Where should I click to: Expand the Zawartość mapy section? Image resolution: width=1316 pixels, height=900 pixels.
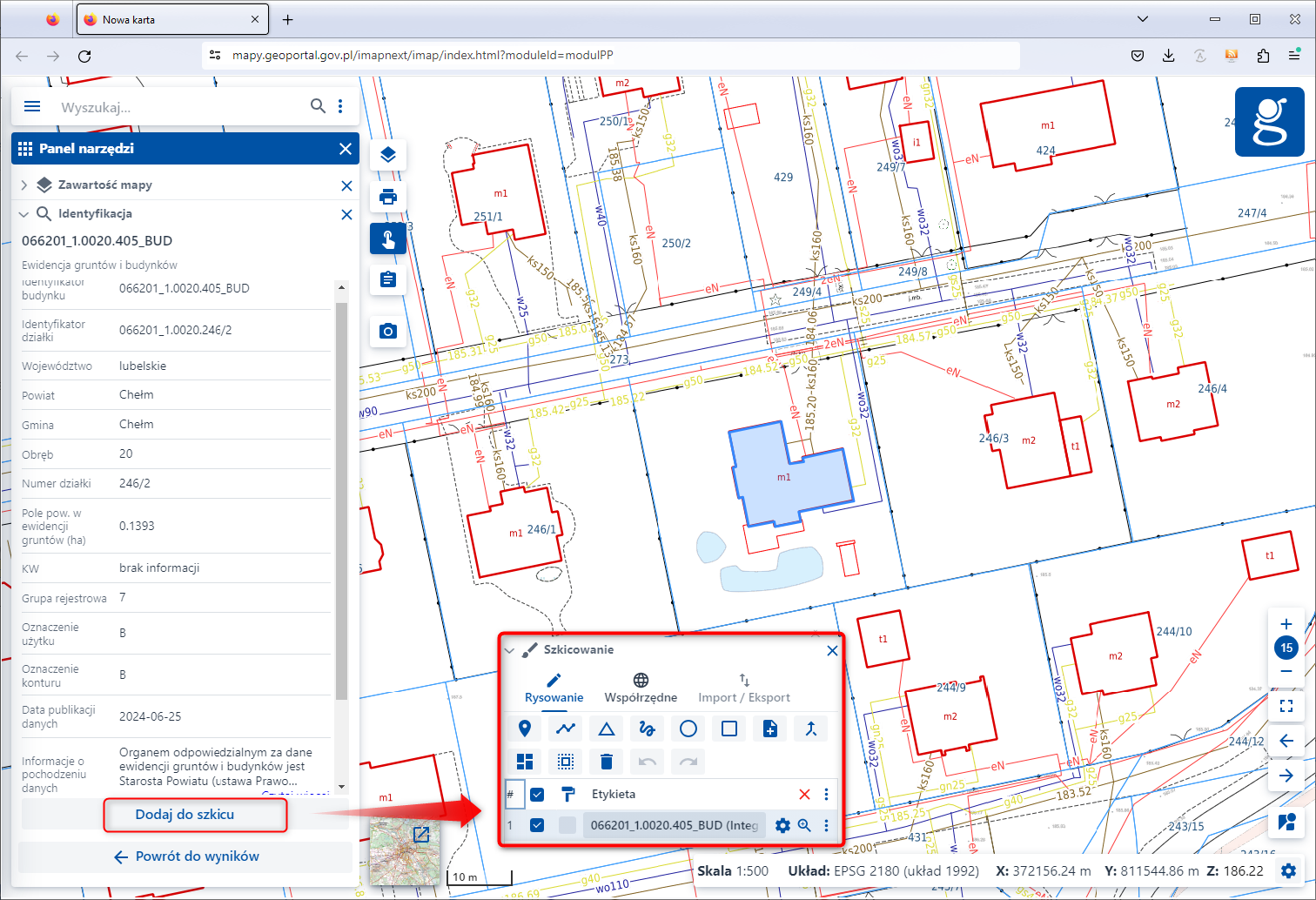(24, 185)
